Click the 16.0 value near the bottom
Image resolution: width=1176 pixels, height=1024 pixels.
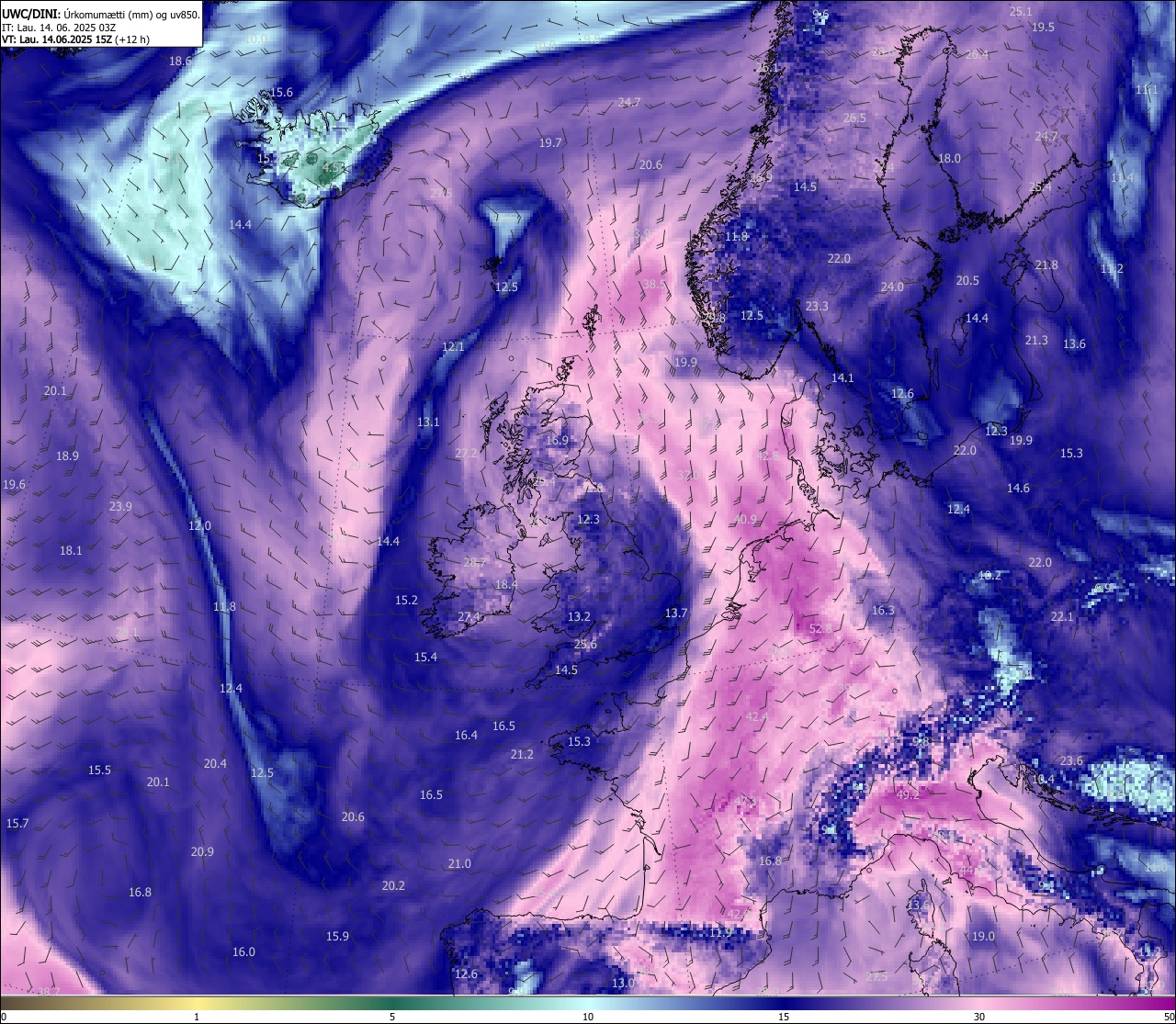click(x=243, y=952)
